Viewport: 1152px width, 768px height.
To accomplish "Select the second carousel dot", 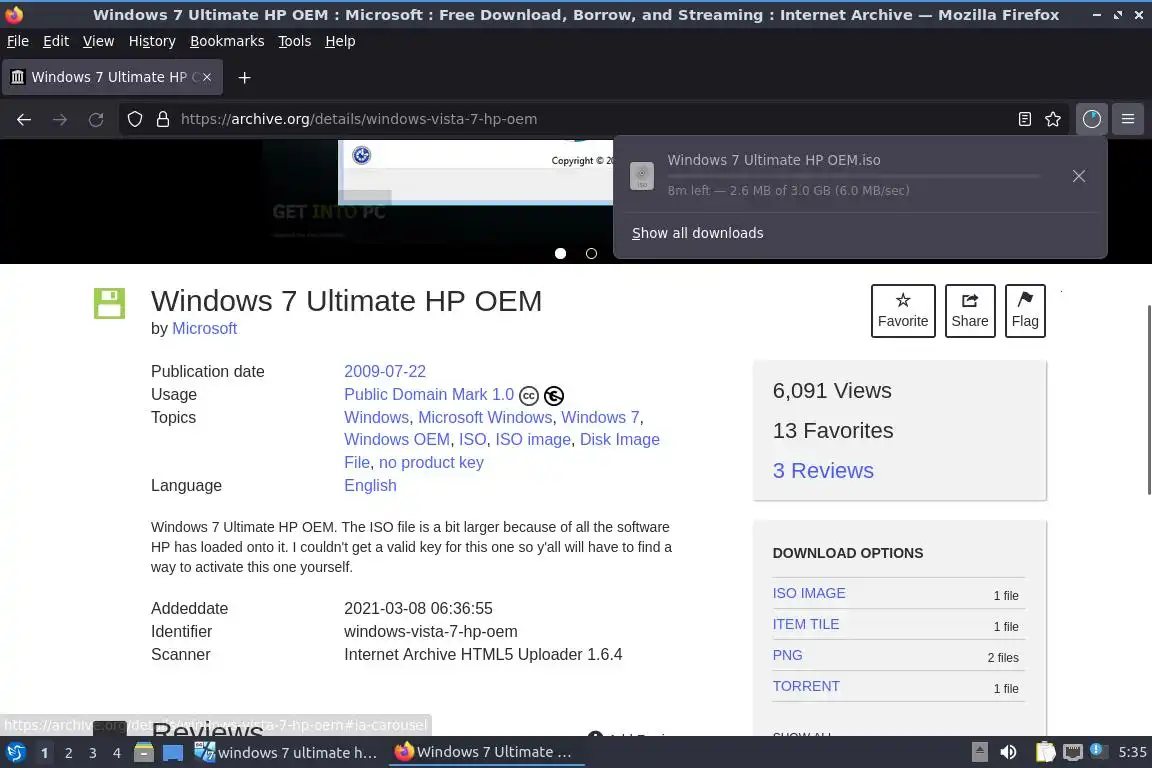I will point(591,254).
